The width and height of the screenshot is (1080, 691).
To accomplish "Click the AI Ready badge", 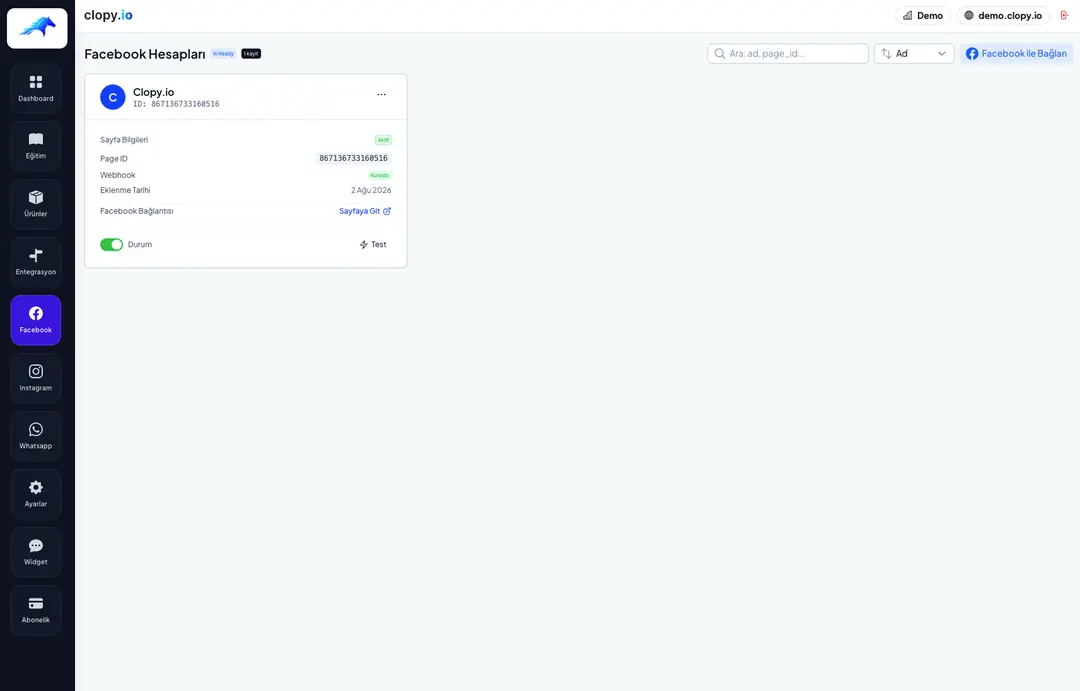I will pos(223,53).
